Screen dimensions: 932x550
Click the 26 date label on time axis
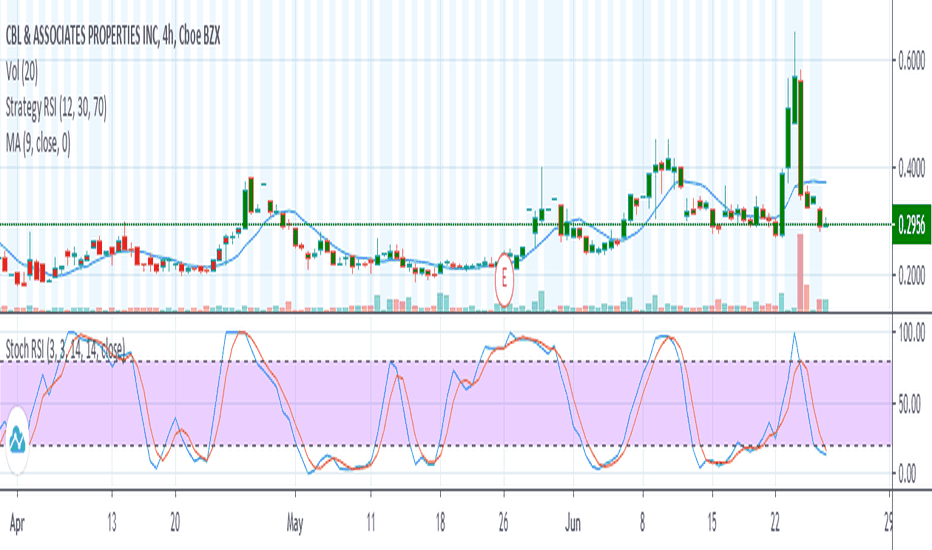click(x=503, y=523)
